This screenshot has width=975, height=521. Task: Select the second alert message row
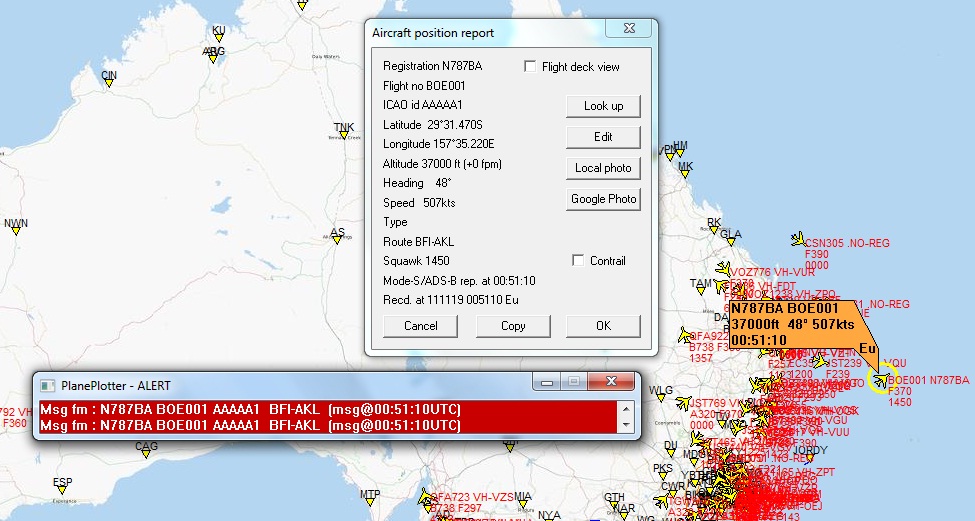click(x=328, y=425)
